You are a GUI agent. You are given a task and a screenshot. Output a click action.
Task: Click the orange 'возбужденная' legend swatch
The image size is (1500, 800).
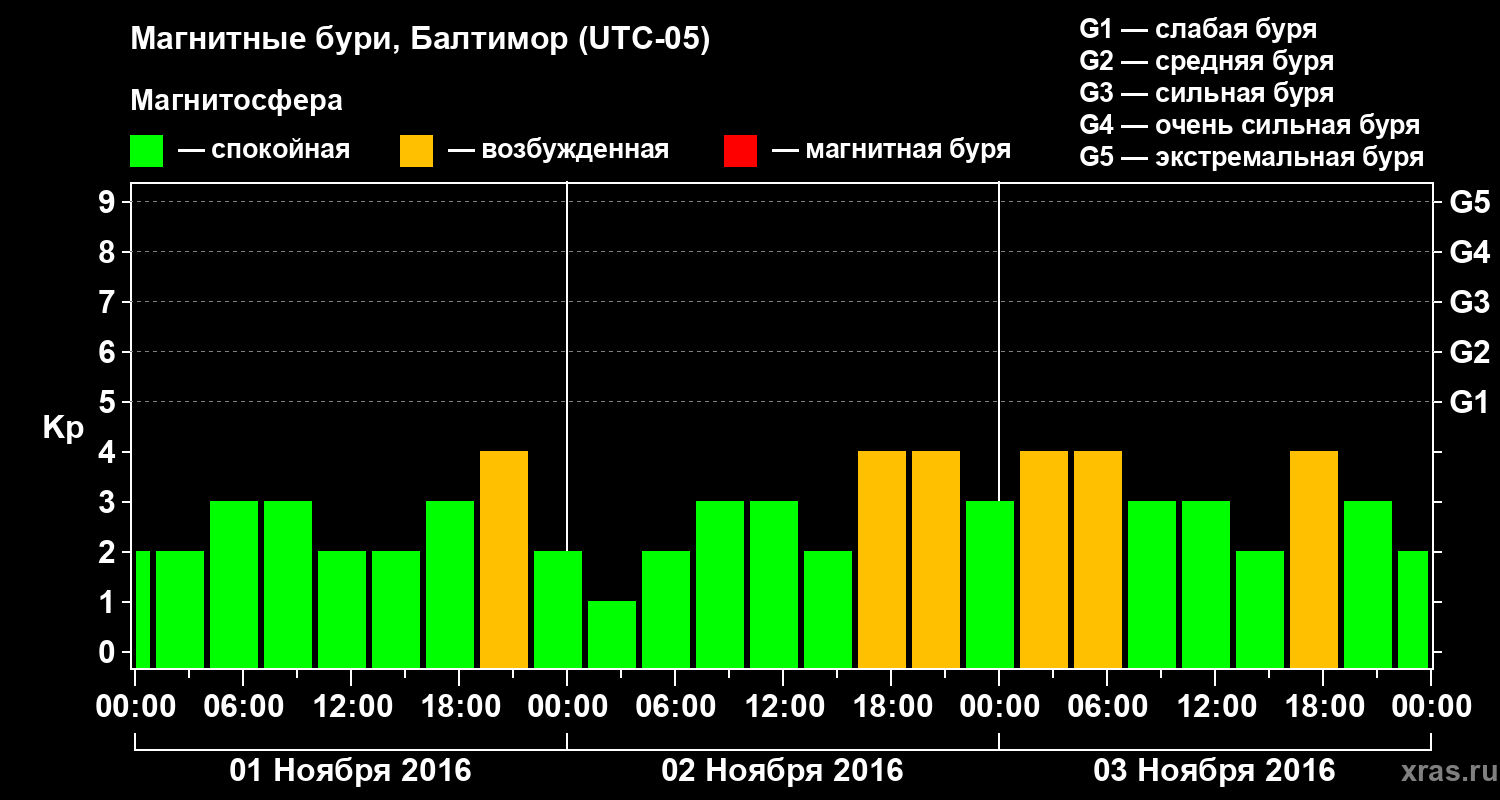click(416, 151)
